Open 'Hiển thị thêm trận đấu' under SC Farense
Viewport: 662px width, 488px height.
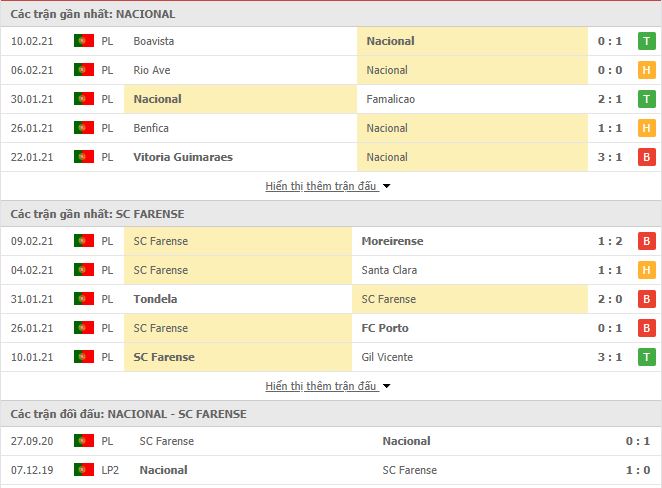[321, 386]
